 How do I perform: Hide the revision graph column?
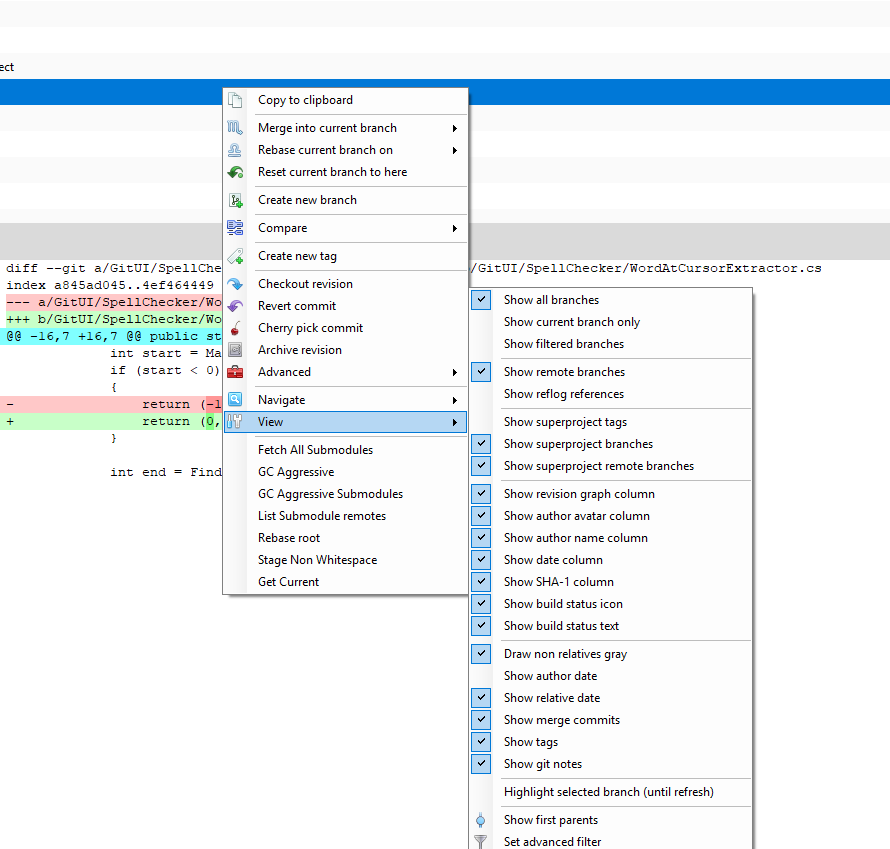pos(481,494)
